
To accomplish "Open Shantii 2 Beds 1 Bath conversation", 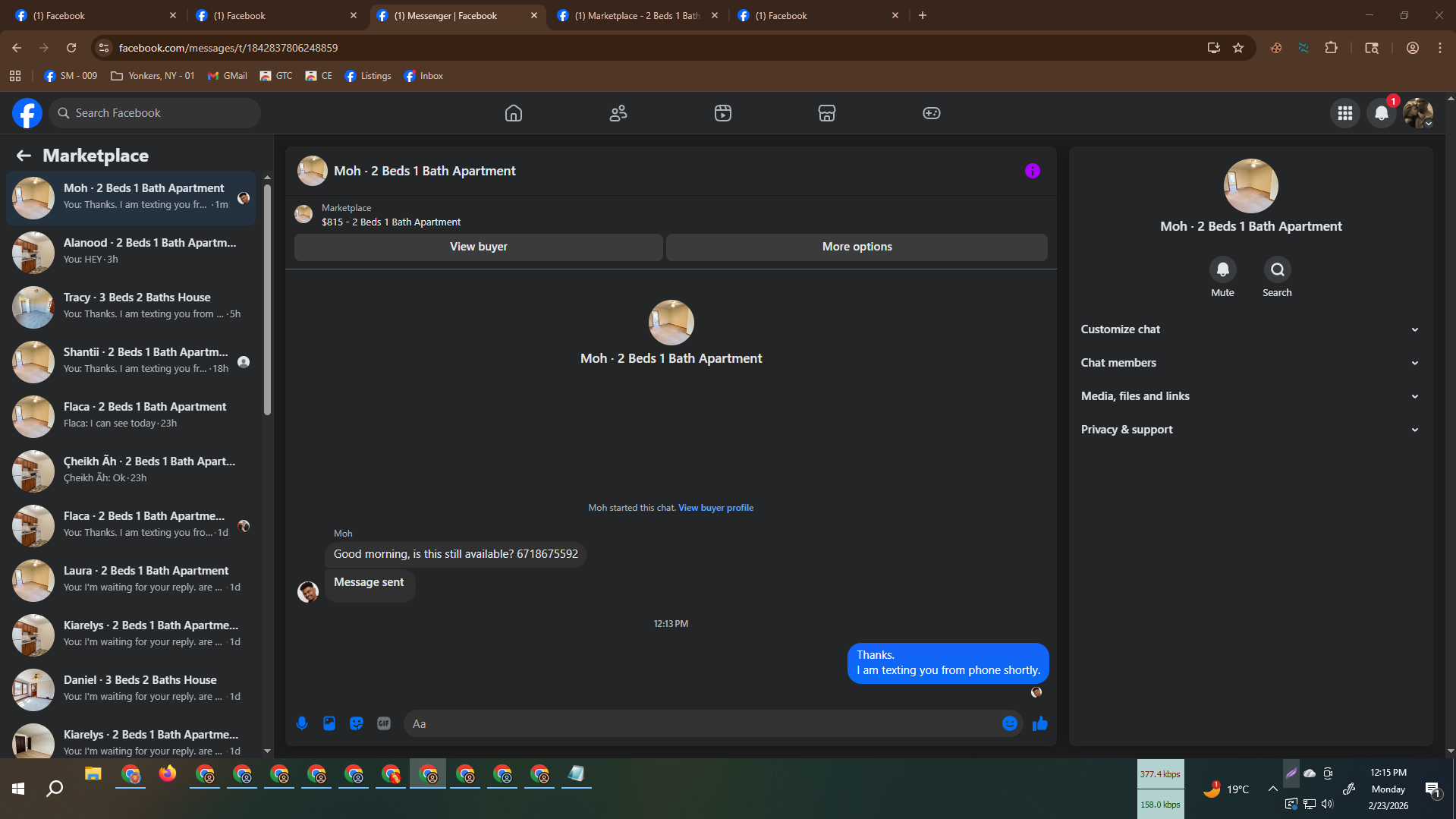I will (131, 361).
